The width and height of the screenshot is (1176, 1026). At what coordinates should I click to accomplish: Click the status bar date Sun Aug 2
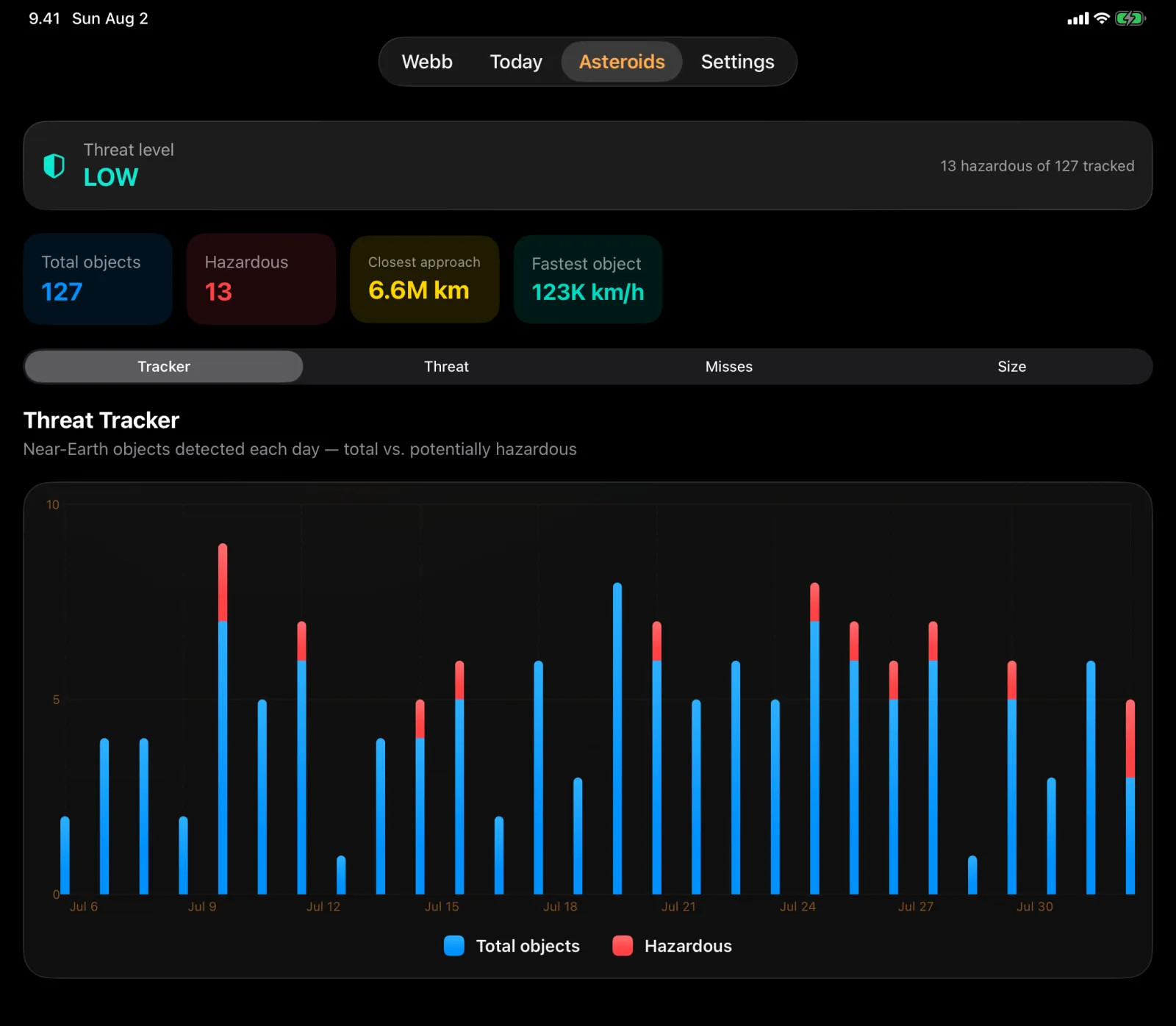(110, 18)
